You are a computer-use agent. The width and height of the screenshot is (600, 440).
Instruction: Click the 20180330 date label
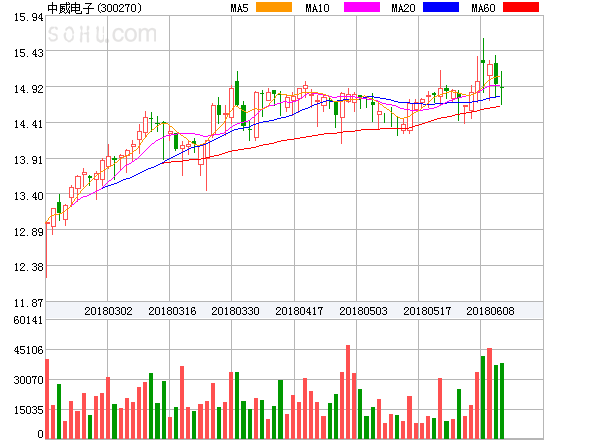tap(235, 311)
